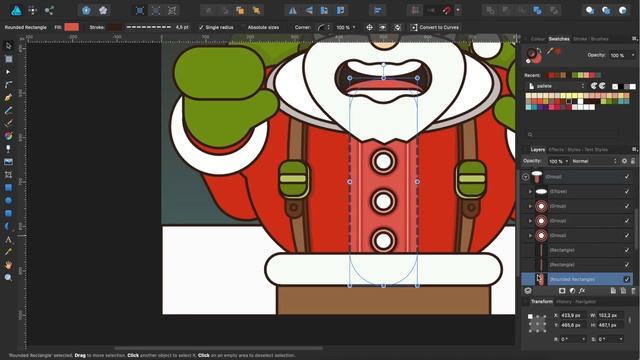Select the Pencil tool
The height and width of the screenshot is (360, 640).
[x=8, y=111]
